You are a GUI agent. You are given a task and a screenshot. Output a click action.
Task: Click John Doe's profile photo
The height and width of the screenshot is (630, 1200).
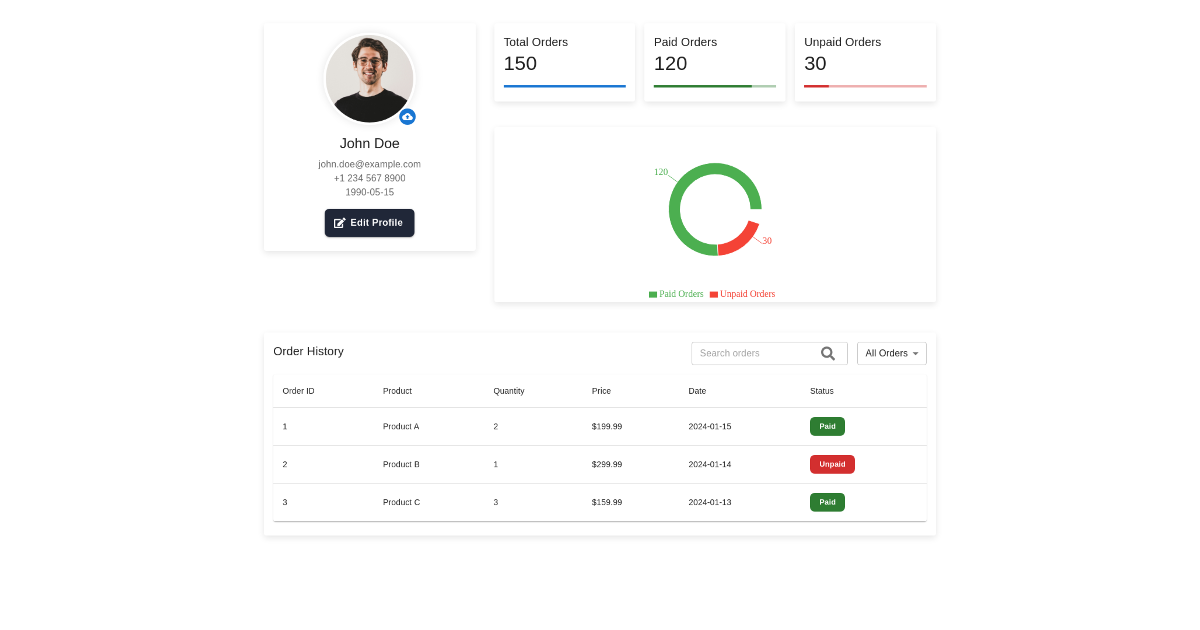click(369, 78)
